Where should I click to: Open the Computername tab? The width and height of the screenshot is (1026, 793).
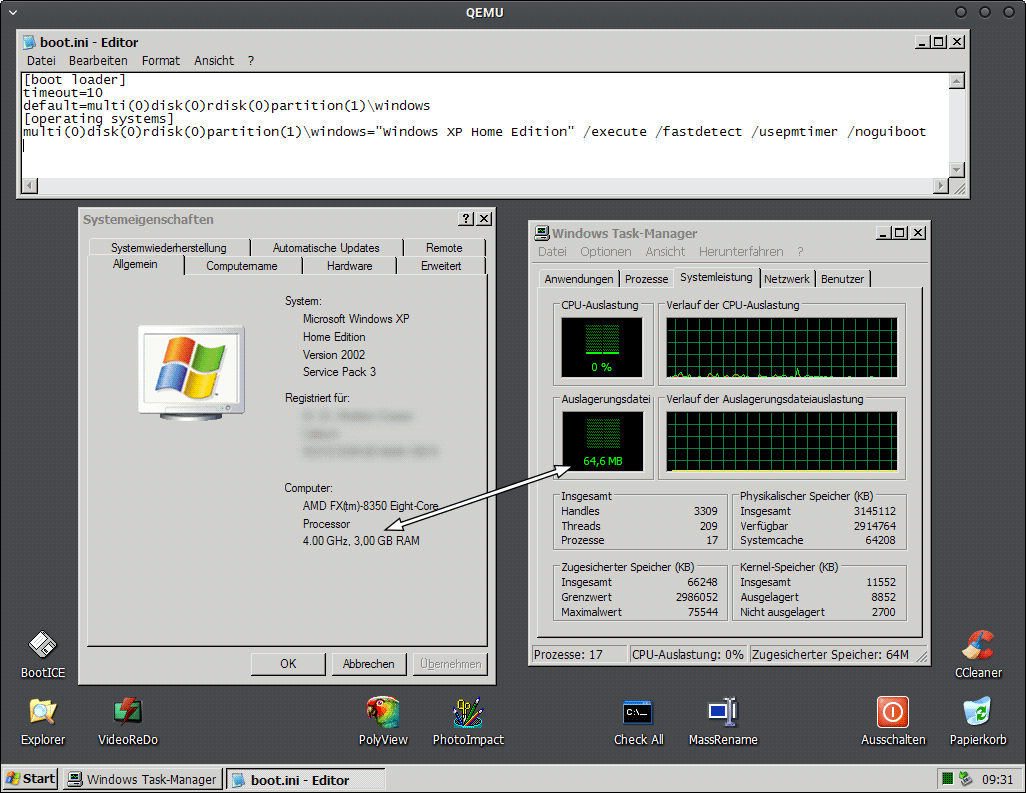pos(241,266)
